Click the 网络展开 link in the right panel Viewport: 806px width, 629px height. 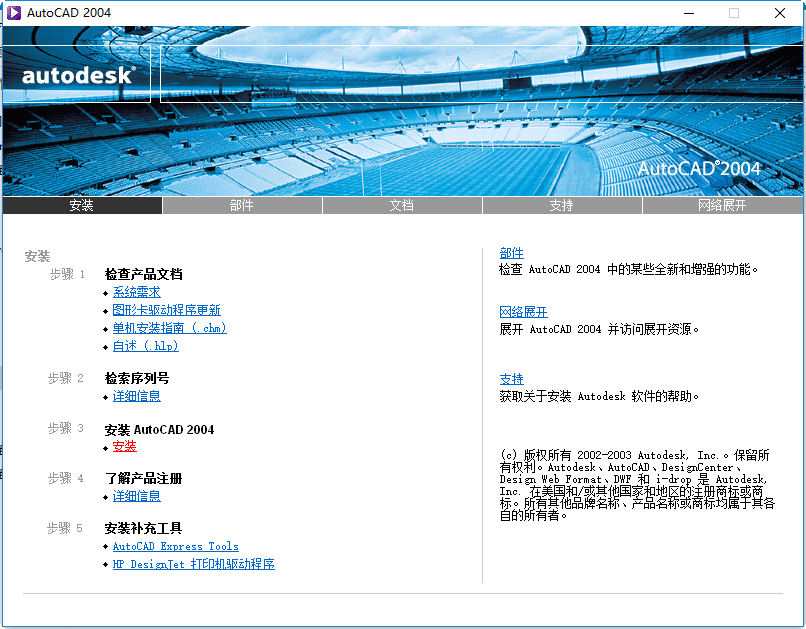(523, 311)
